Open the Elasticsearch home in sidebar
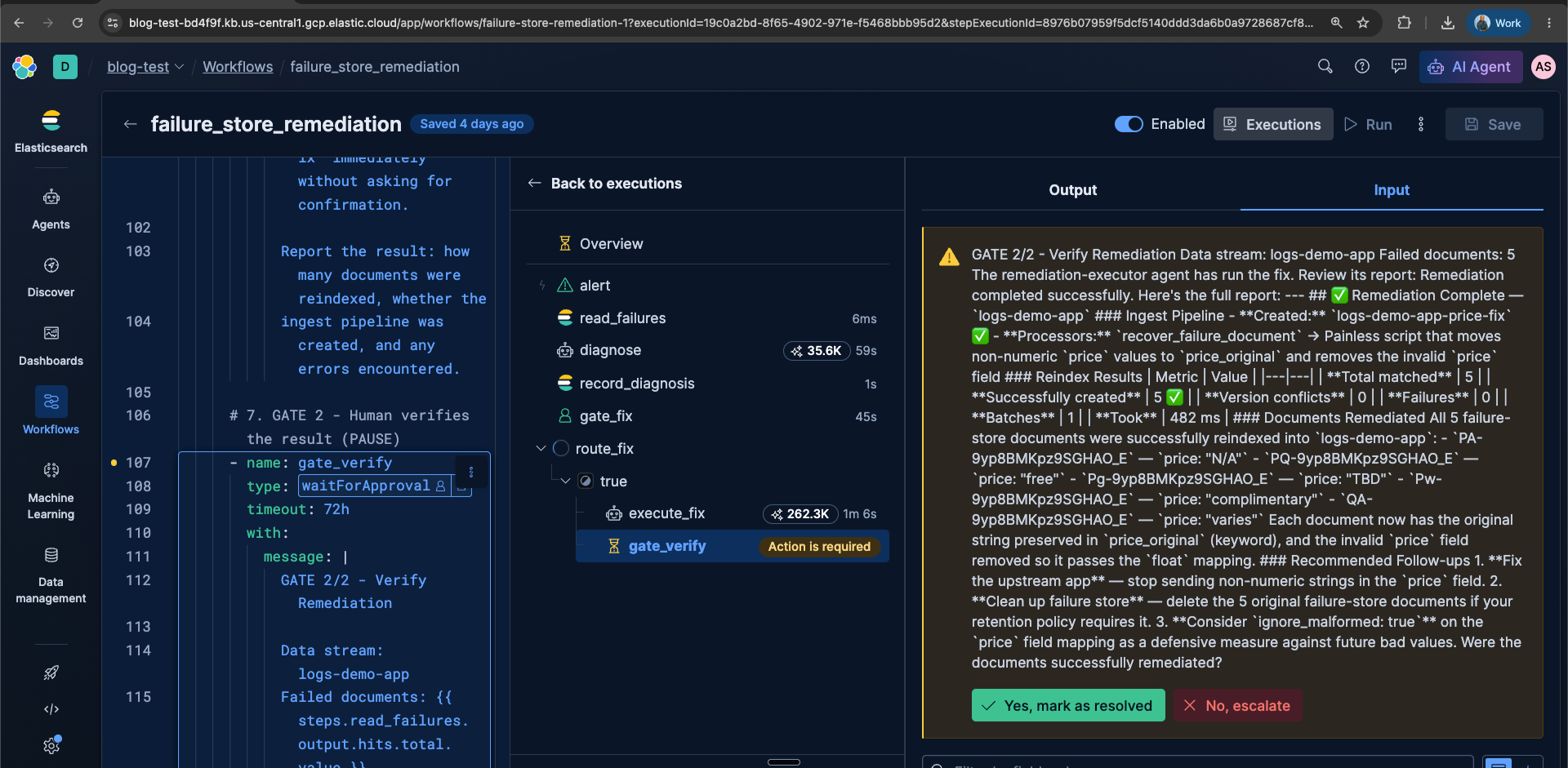The height and width of the screenshot is (768, 1568). pyautogui.click(x=51, y=131)
